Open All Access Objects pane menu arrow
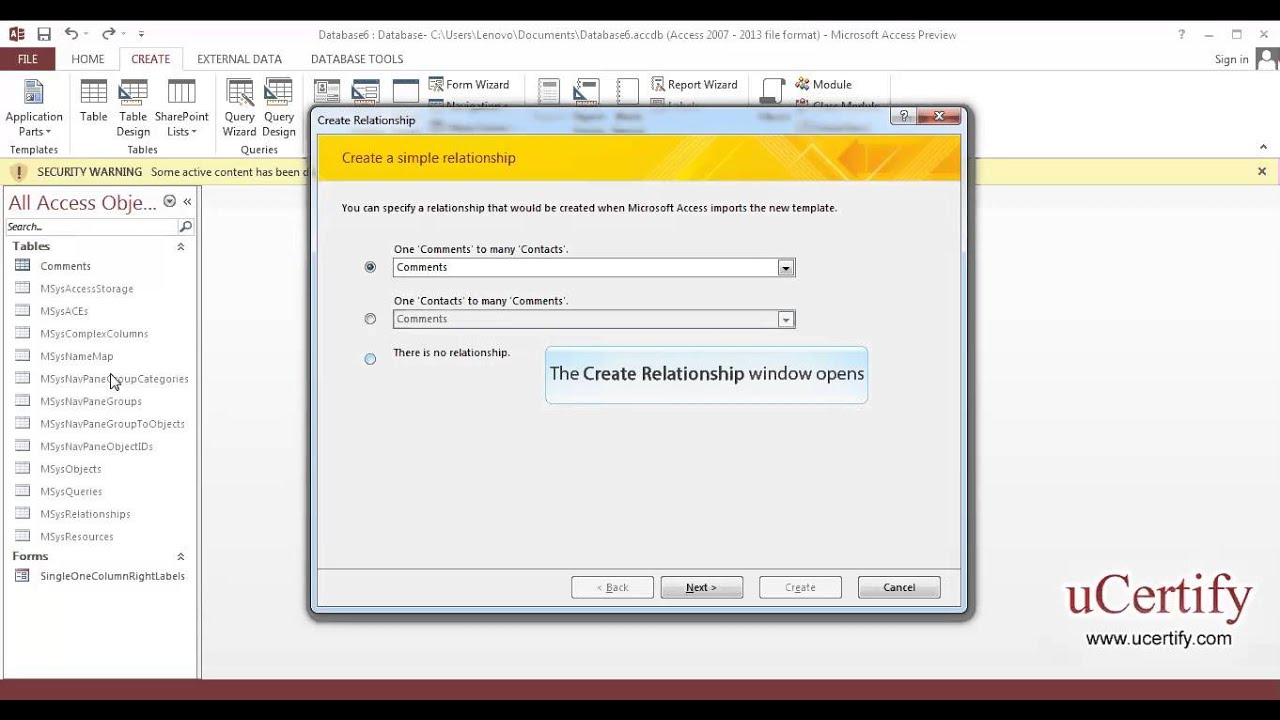 click(x=170, y=201)
